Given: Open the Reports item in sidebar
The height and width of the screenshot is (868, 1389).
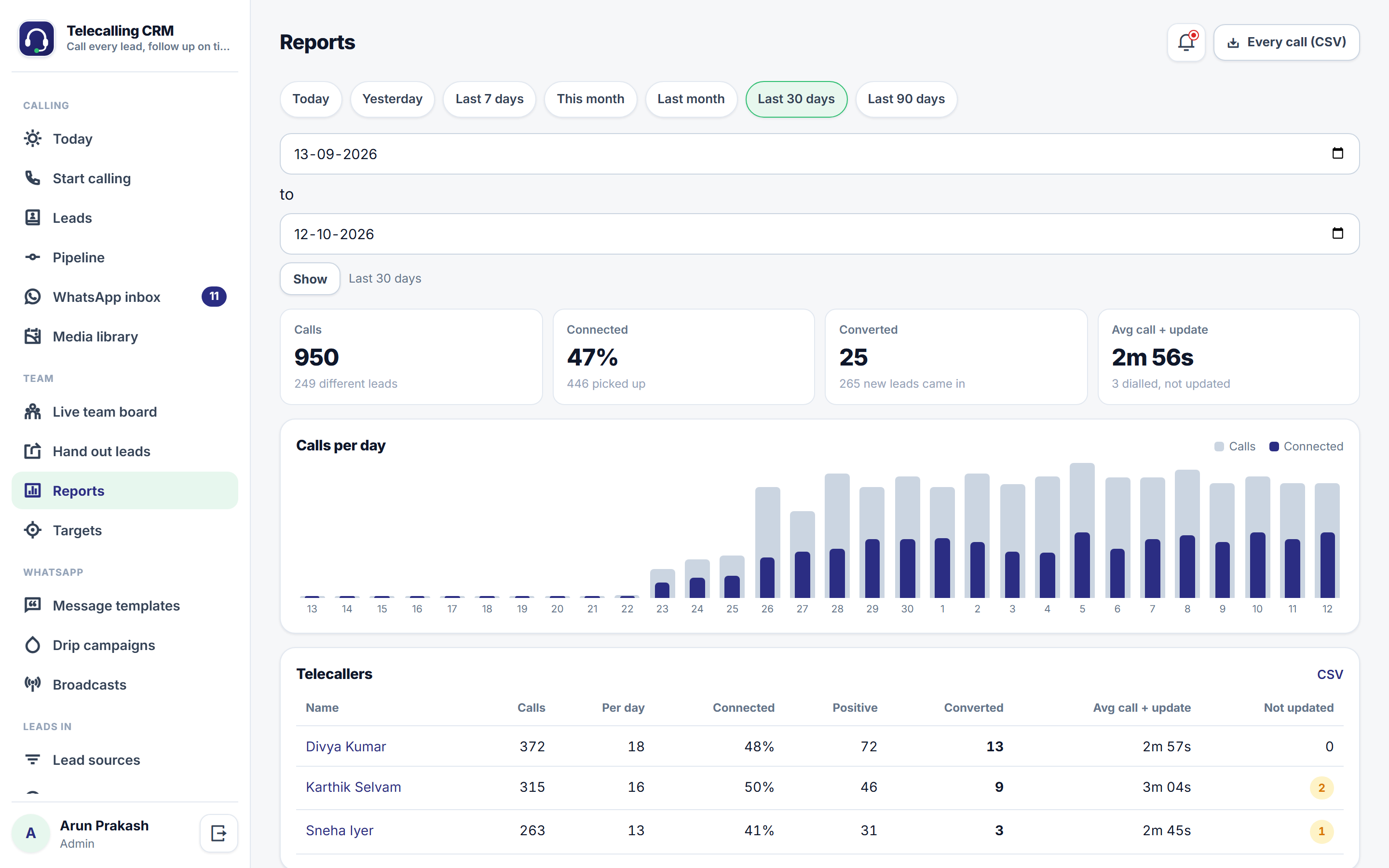Looking at the screenshot, I should pos(124,491).
